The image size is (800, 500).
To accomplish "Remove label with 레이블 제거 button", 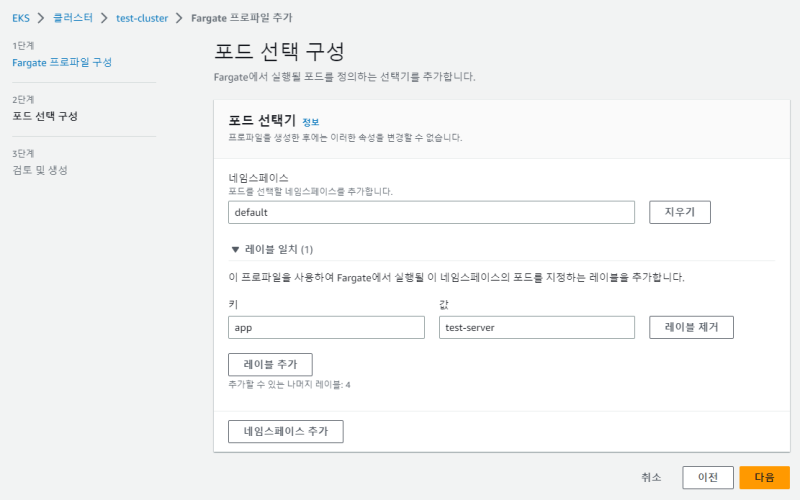I will (691, 327).
